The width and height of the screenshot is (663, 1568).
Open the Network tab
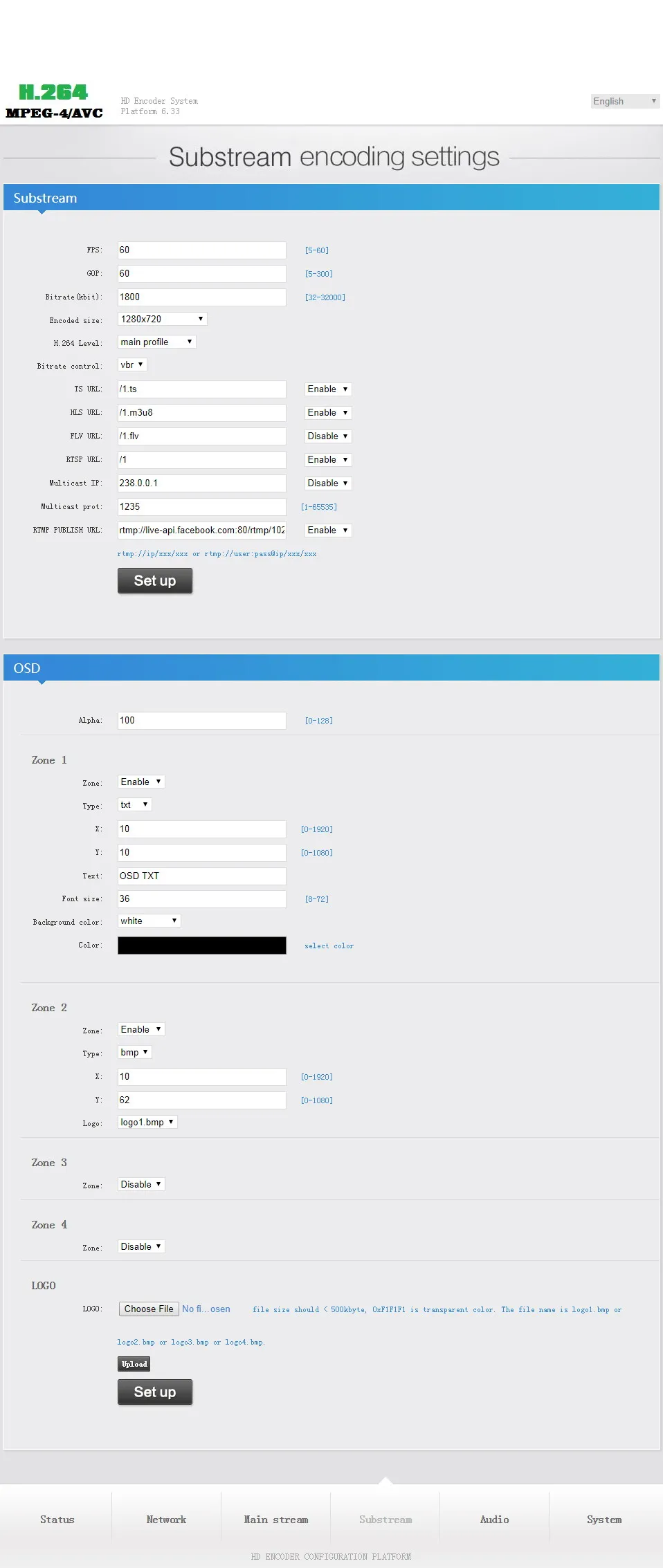[167, 1520]
